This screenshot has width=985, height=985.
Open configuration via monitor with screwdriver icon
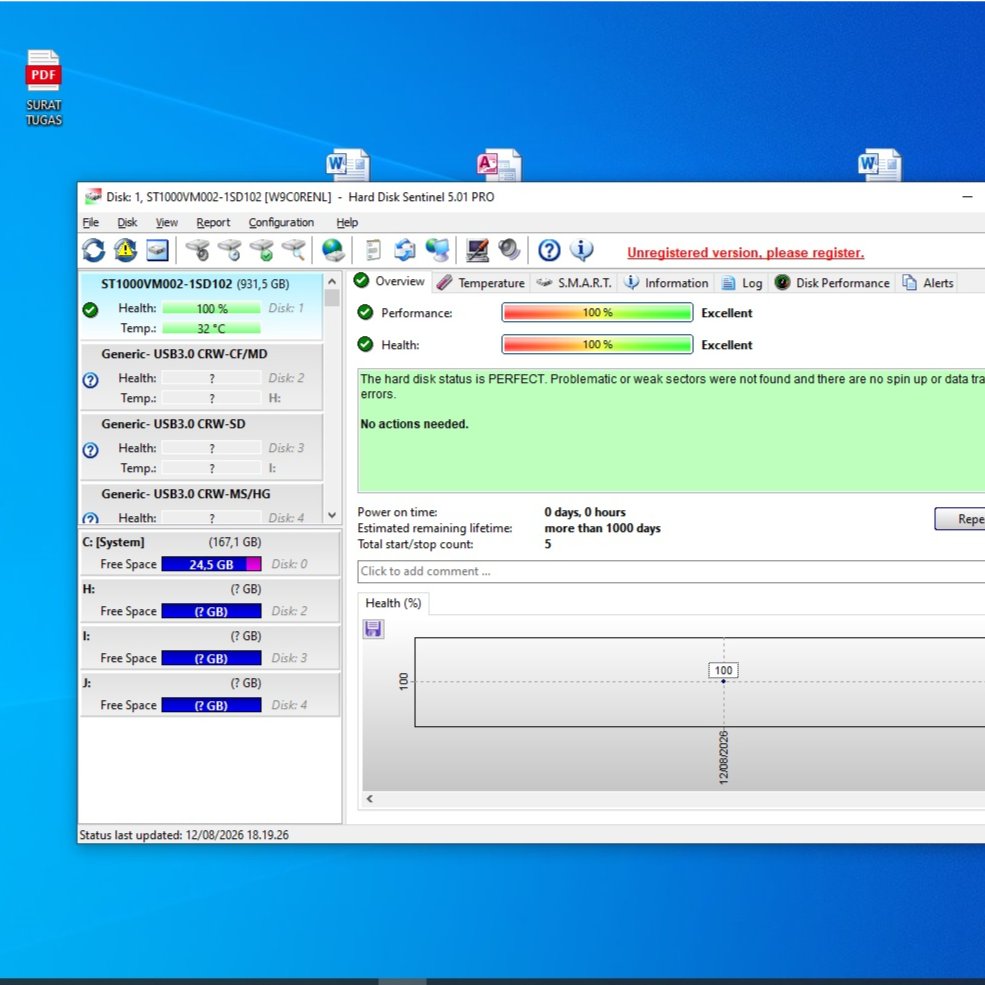477,251
